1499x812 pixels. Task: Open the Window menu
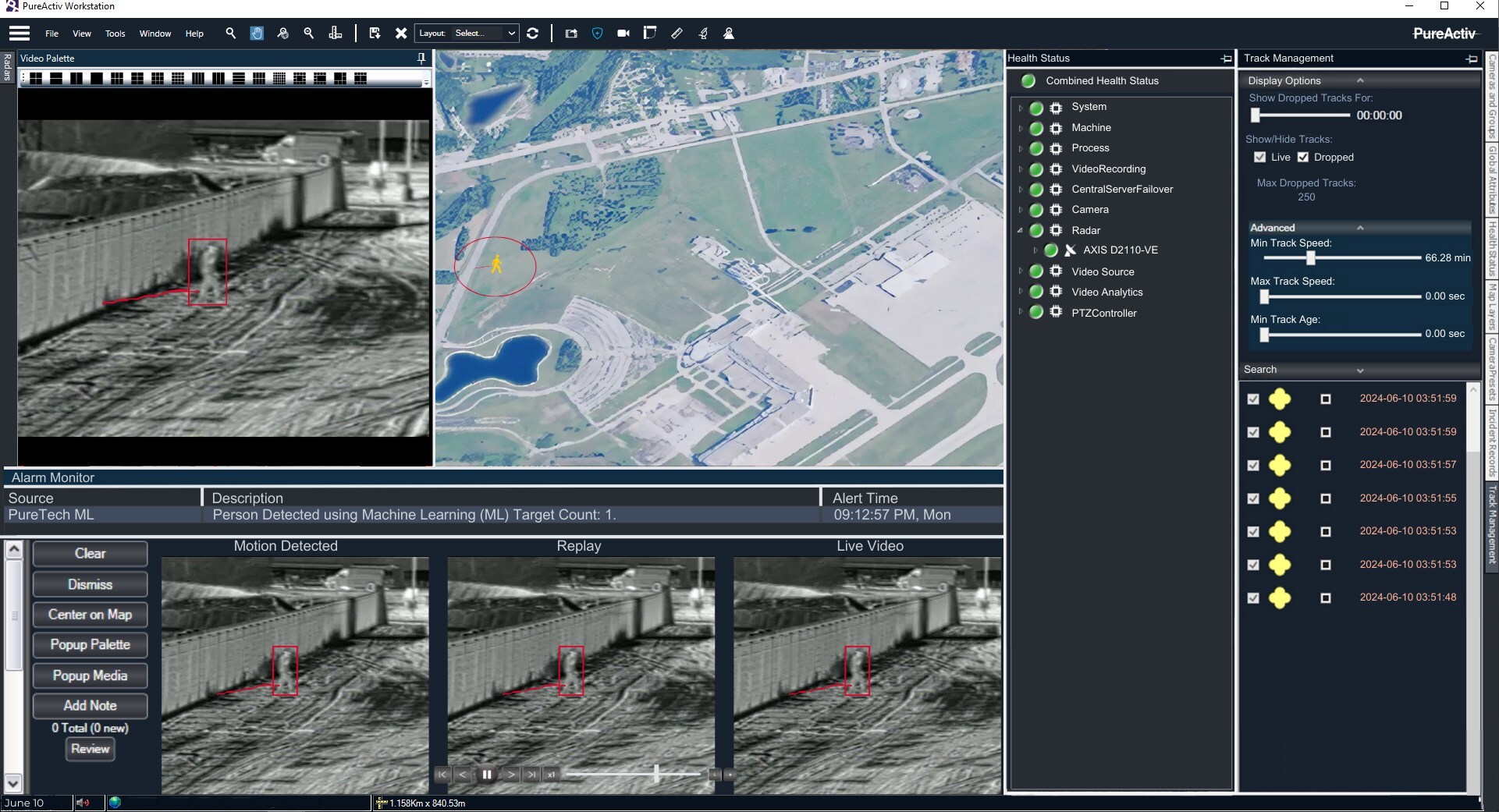[155, 34]
